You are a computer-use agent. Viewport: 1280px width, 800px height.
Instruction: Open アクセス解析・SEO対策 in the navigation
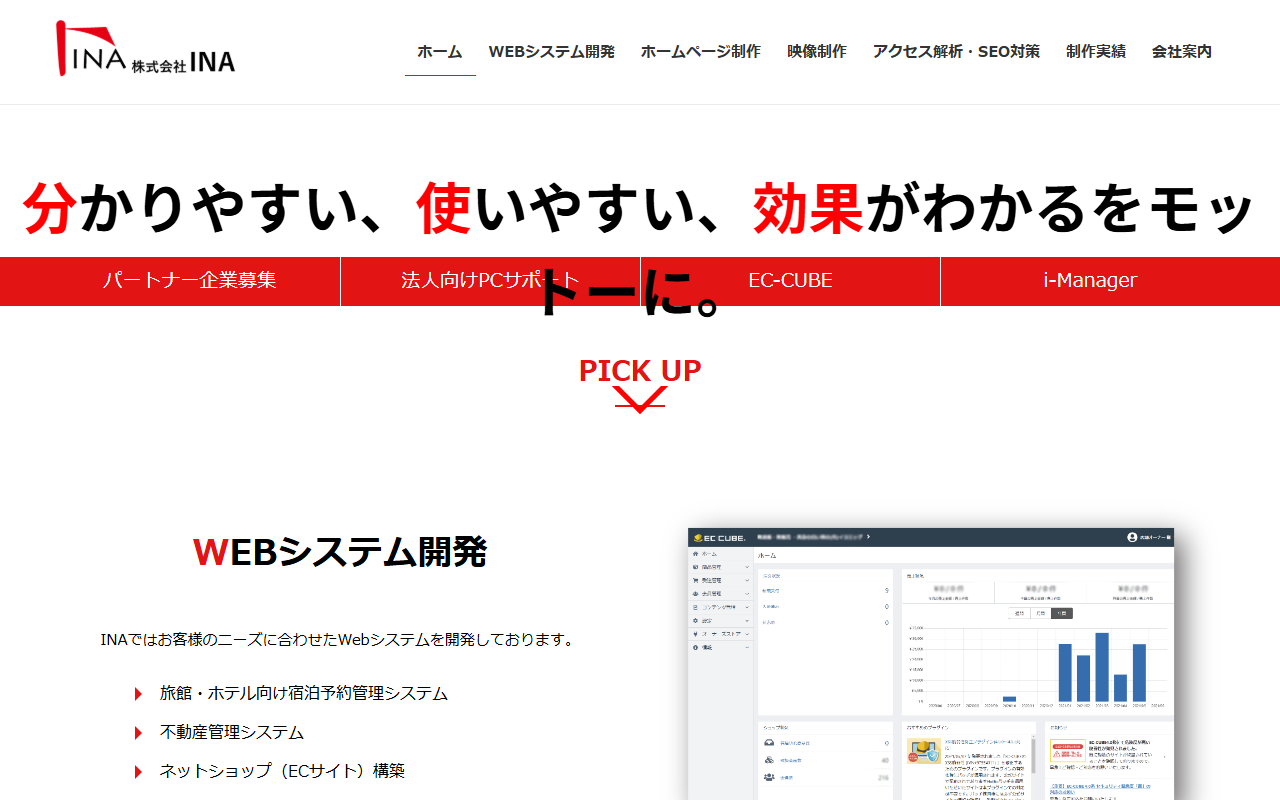pyautogui.click(x=956, y=52)
